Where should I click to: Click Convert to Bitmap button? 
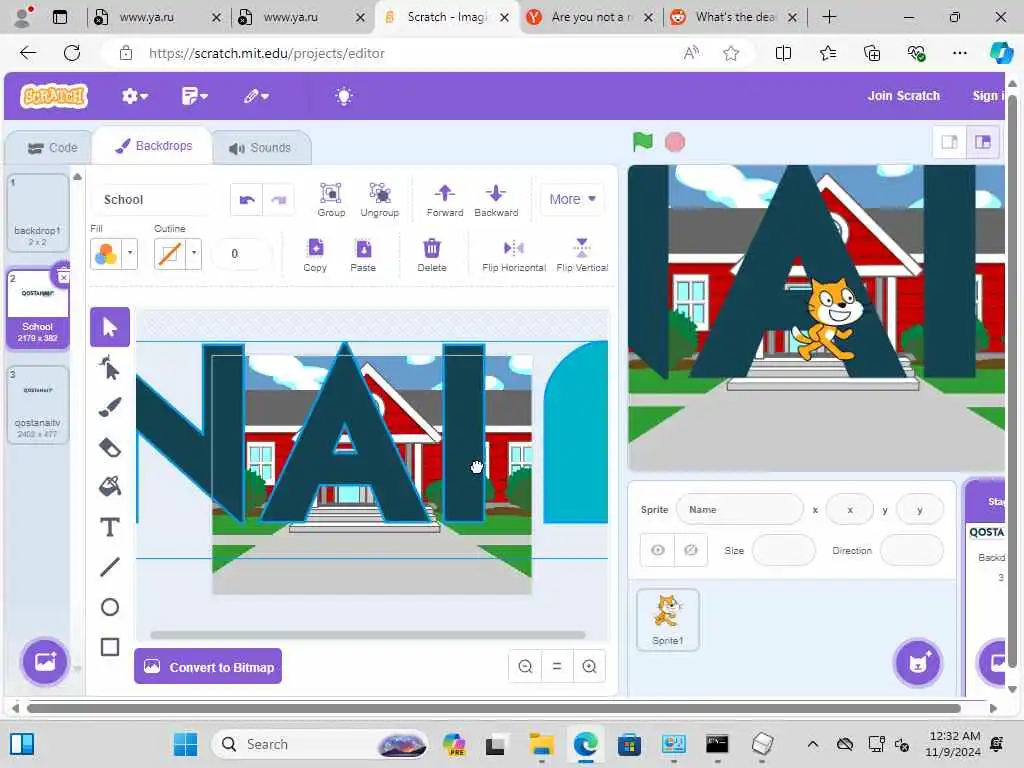[x=208, y=667]
